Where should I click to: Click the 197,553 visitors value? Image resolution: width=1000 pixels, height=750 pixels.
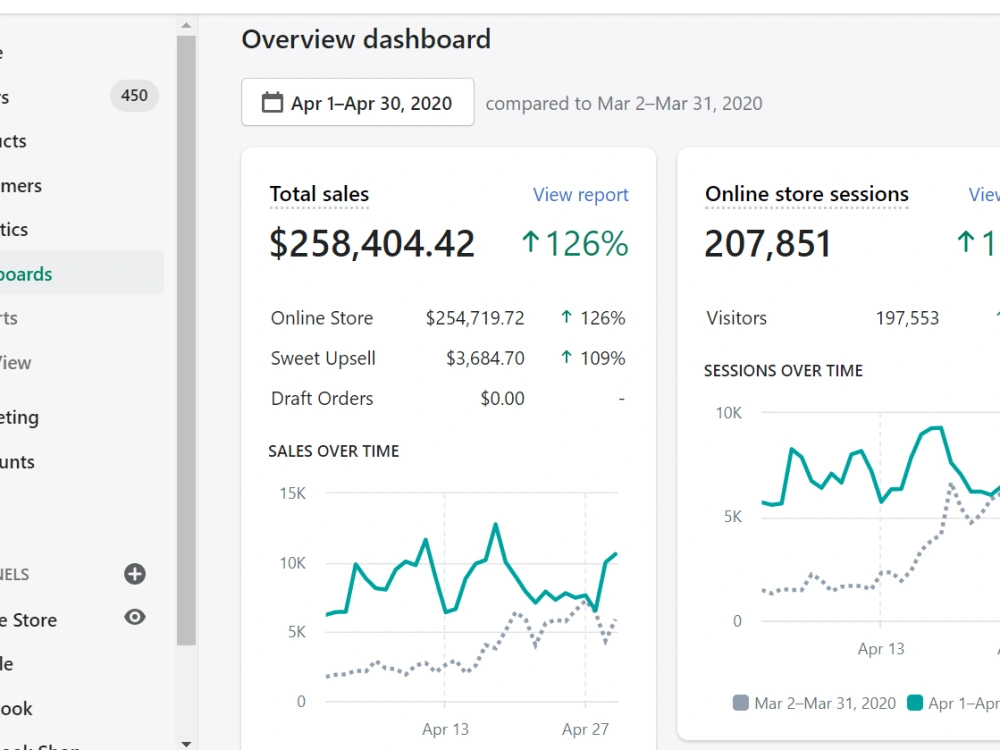(908, 318)
